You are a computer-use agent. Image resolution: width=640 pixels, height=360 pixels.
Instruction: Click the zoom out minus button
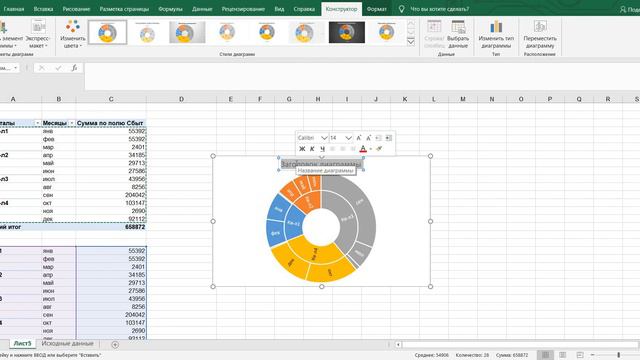[593, 355]
